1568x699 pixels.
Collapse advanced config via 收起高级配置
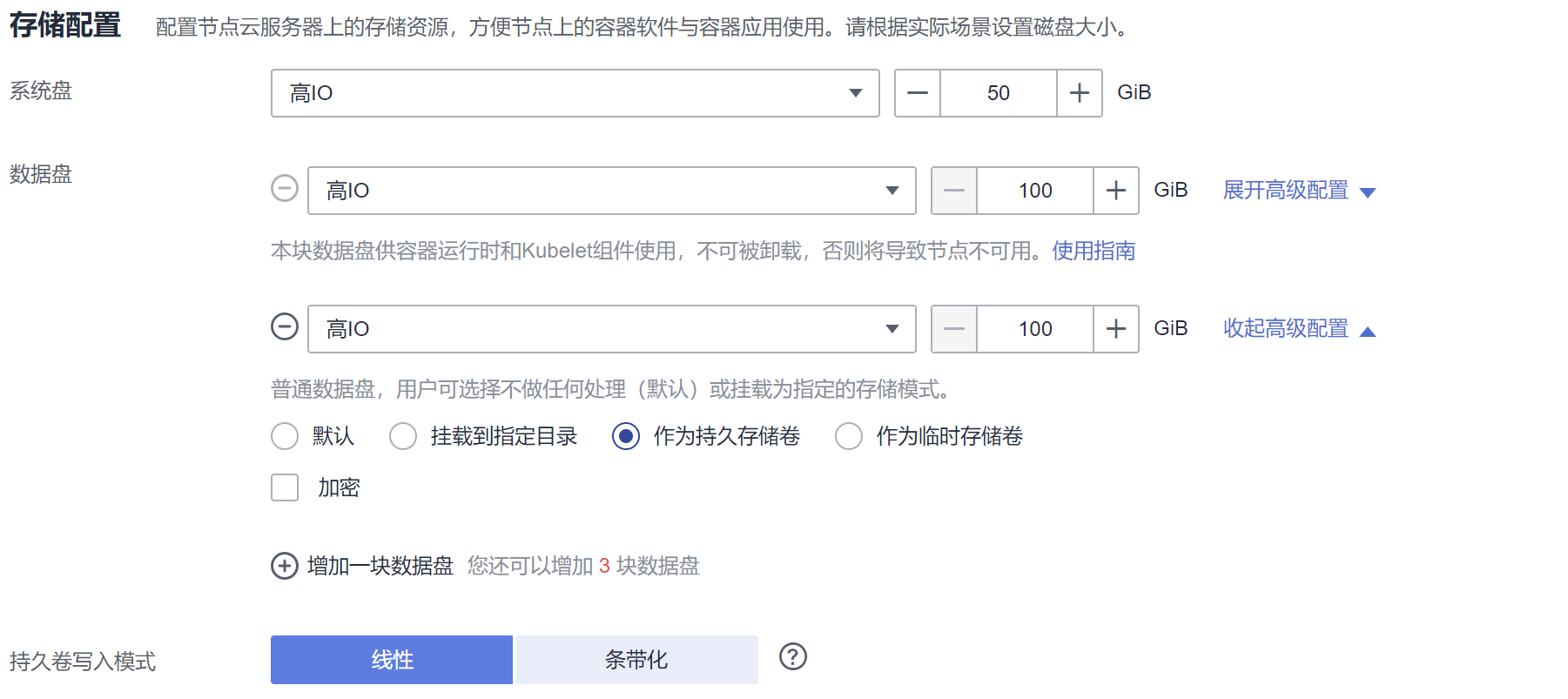click(1299, 329)
